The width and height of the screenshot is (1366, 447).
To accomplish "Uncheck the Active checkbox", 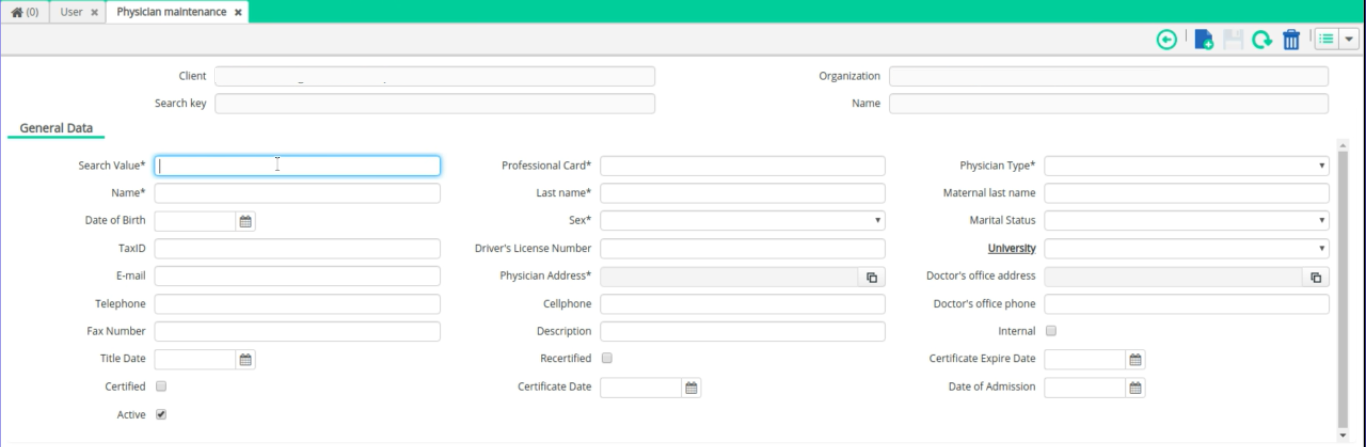I will click(x=161, y=414).
